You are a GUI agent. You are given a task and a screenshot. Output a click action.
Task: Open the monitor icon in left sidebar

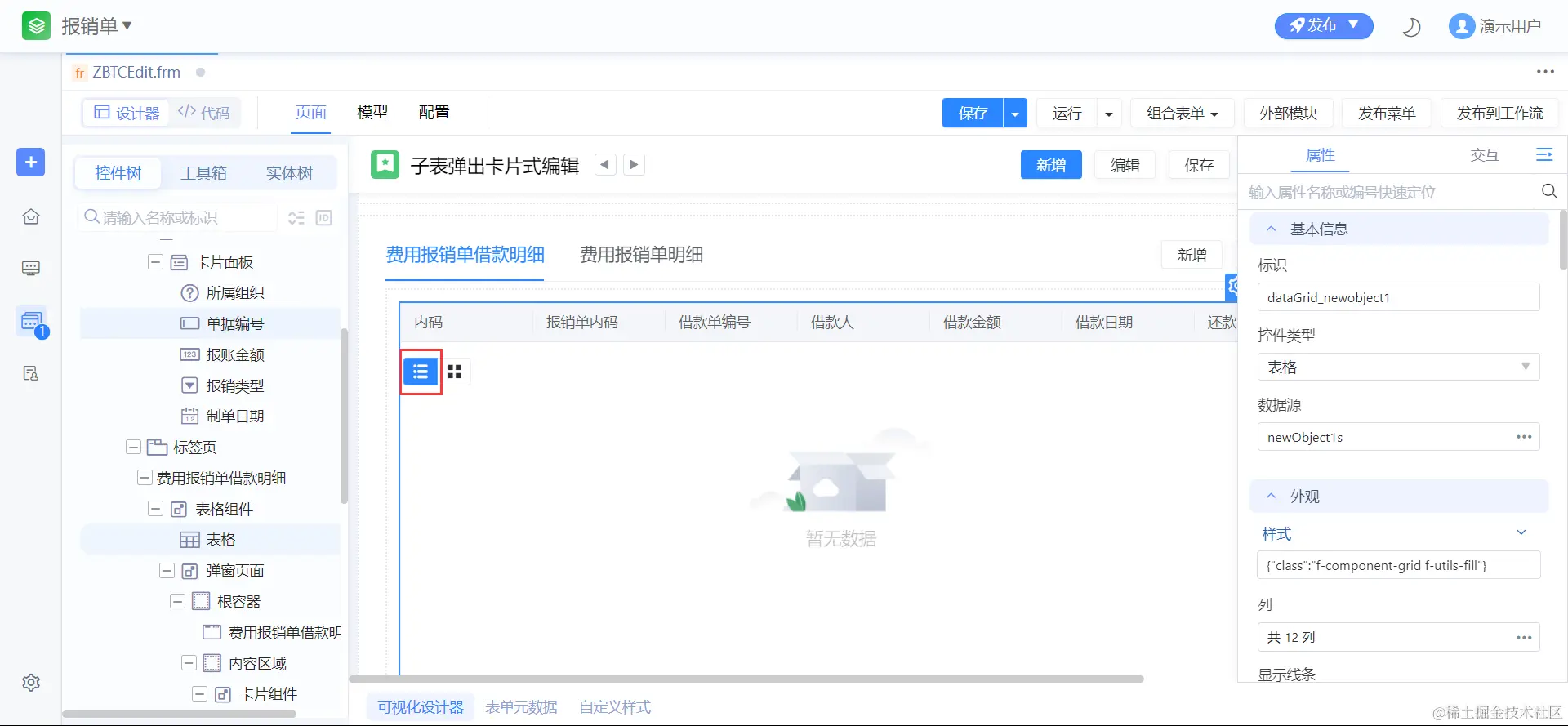coord(31,268)
